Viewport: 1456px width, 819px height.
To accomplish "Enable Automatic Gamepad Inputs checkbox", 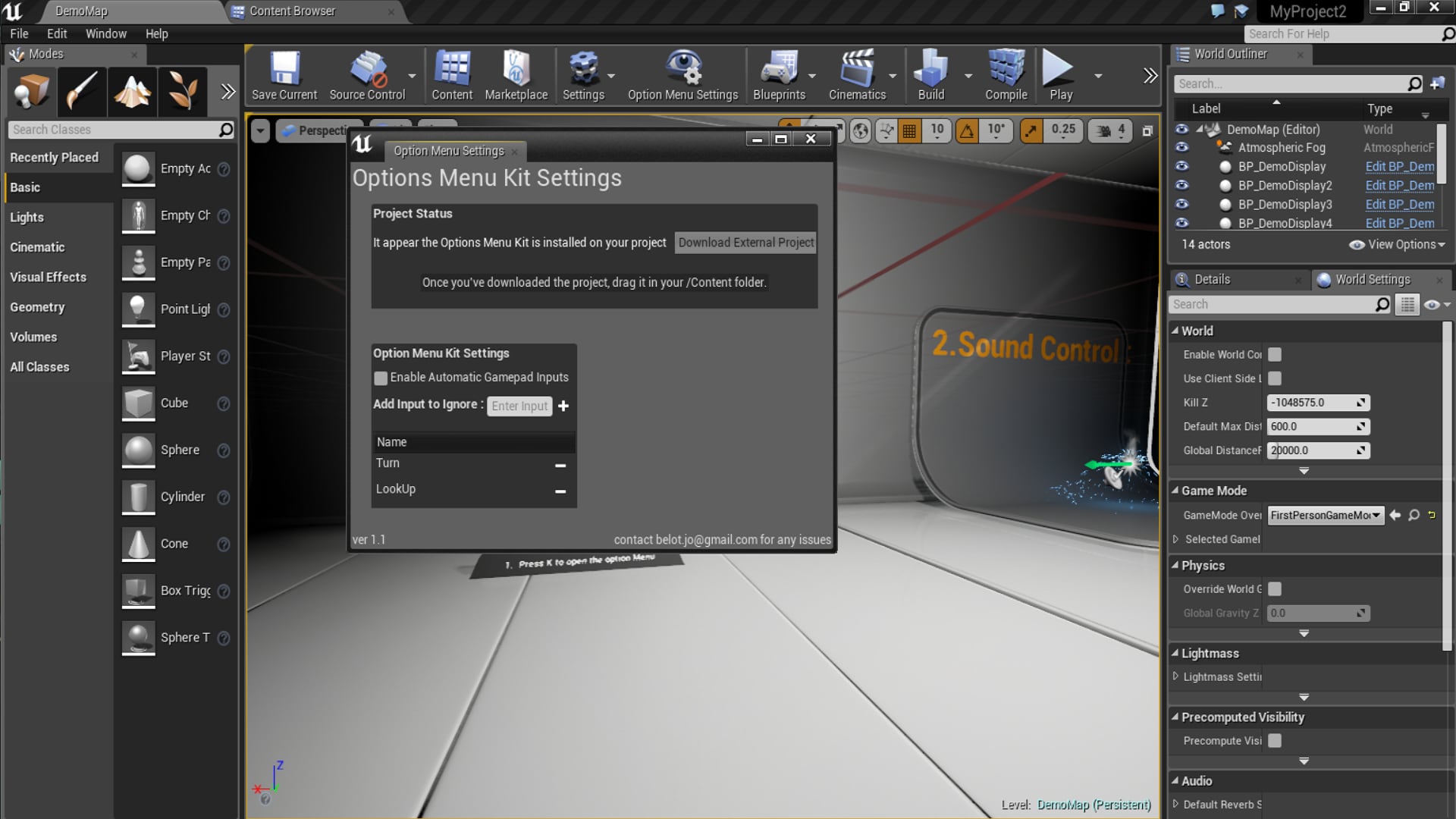I will 381,378.
